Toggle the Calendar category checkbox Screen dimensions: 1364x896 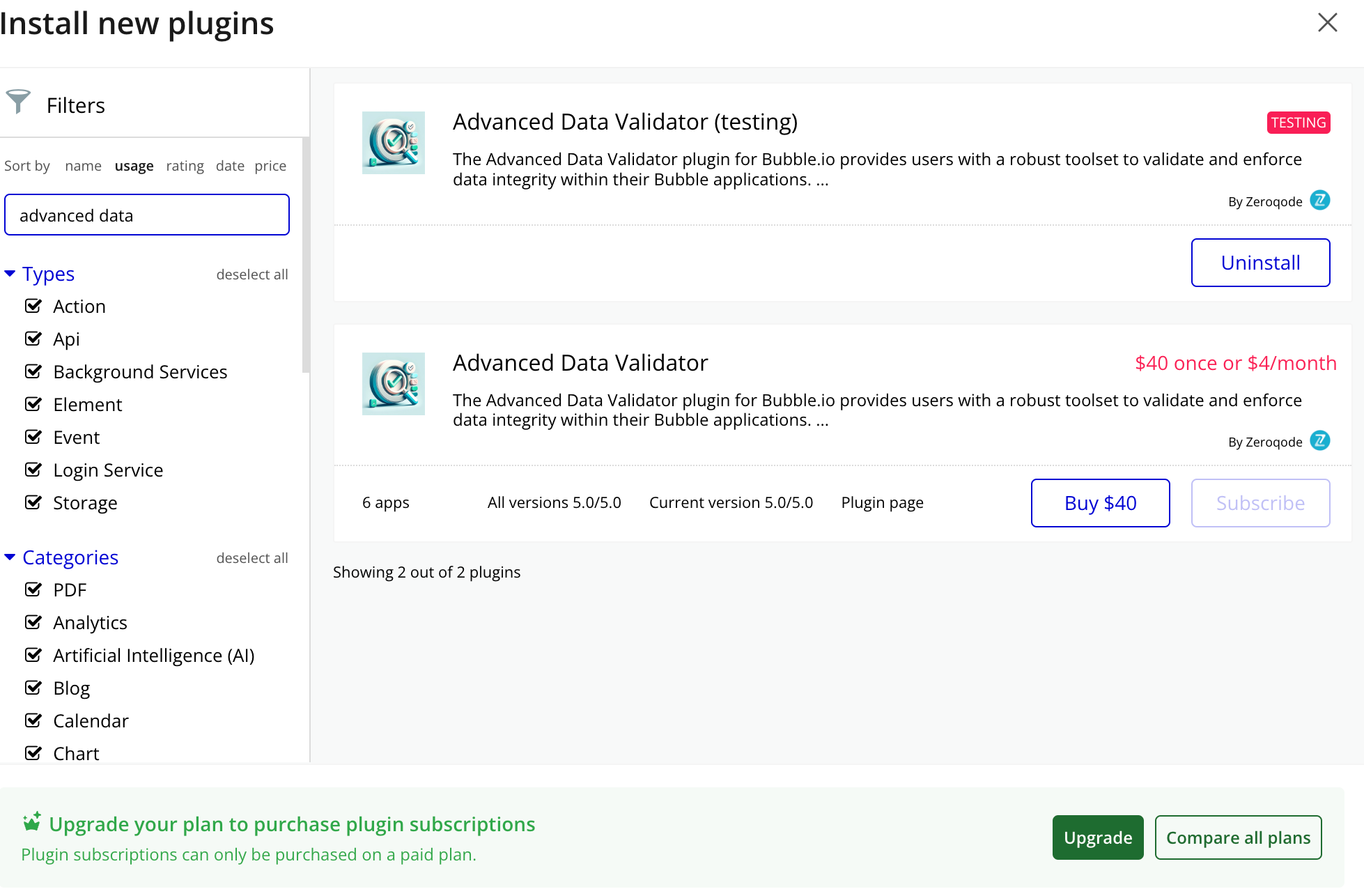[x=33, y=720]
